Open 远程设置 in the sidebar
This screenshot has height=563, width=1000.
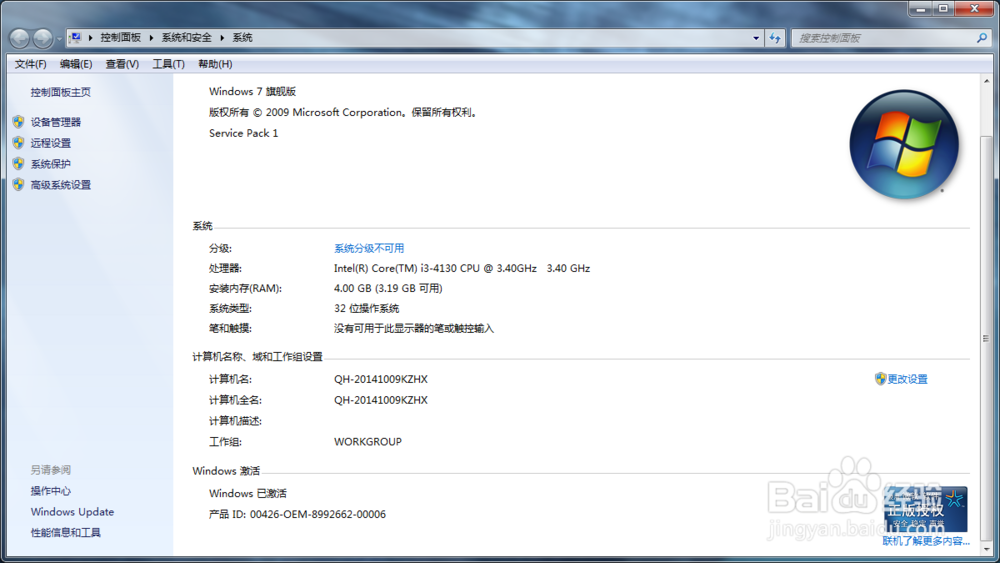click(x=51, y=143)
